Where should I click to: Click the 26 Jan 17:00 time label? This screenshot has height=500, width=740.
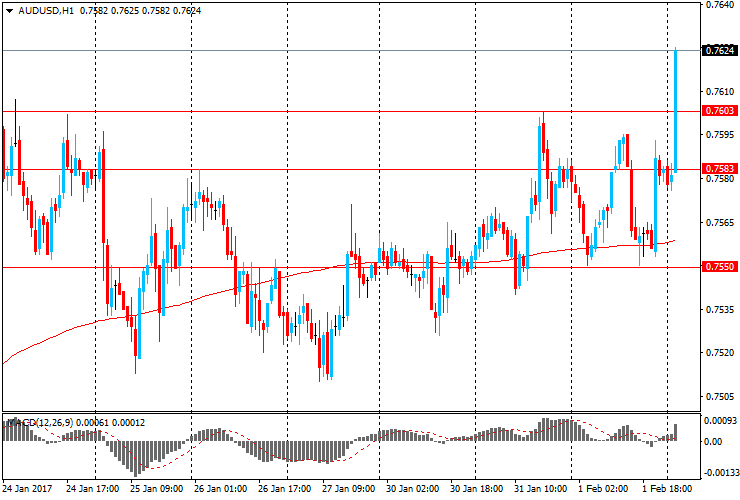click(285, 490)
